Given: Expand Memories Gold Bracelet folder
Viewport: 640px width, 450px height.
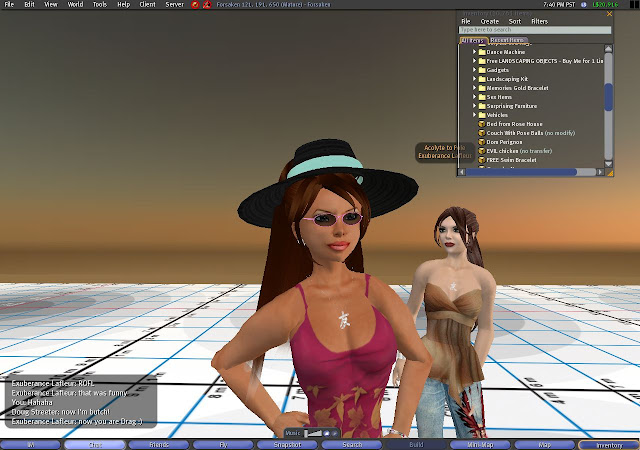Looking at the screenshot, I should pyautogui.click(x=474, y=88).
